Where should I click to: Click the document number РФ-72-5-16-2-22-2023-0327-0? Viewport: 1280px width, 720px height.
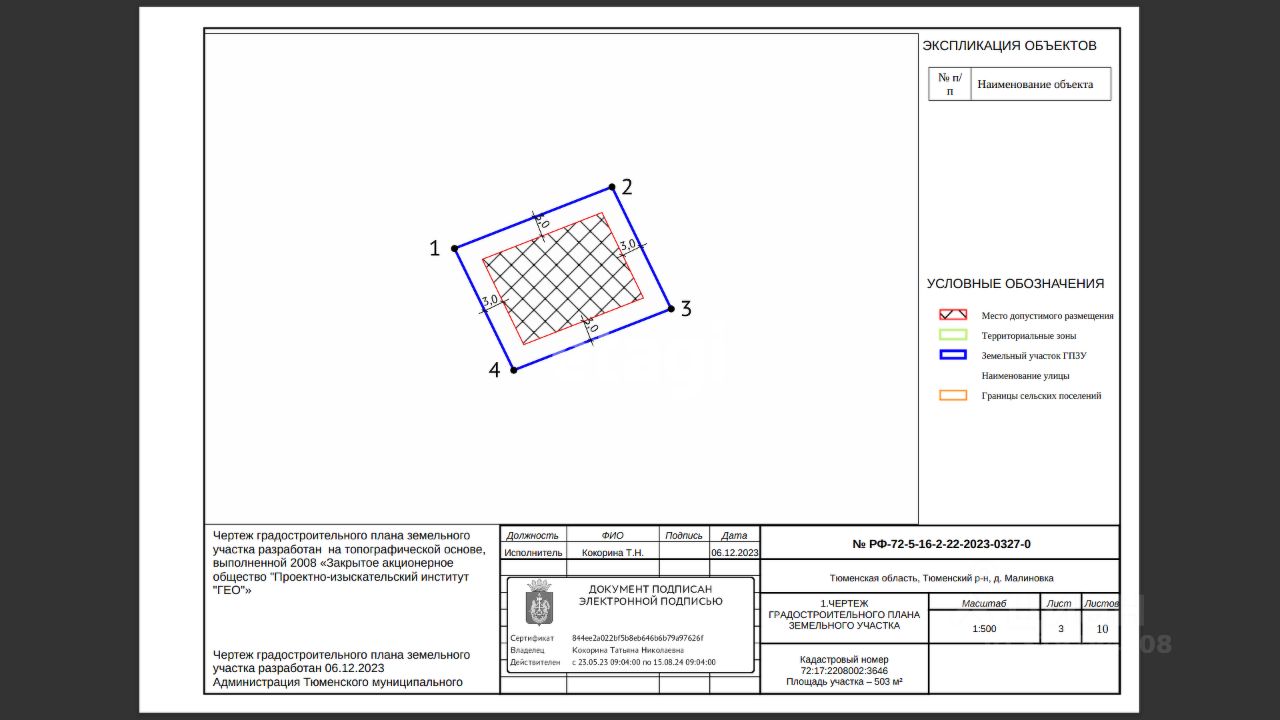[941, 544]
